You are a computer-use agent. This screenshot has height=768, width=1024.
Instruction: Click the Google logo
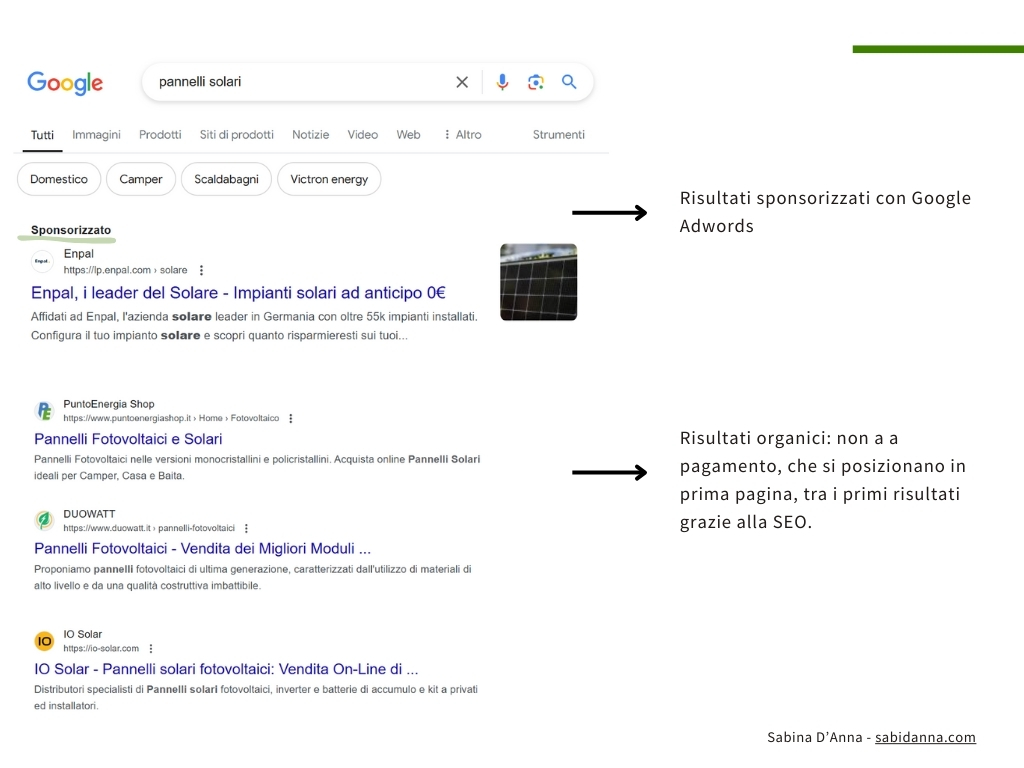coord(65,83)
